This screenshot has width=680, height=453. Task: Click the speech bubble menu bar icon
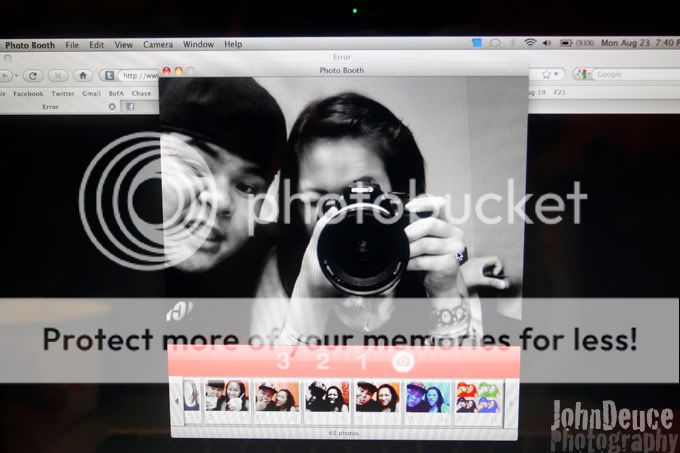(495, 43)
